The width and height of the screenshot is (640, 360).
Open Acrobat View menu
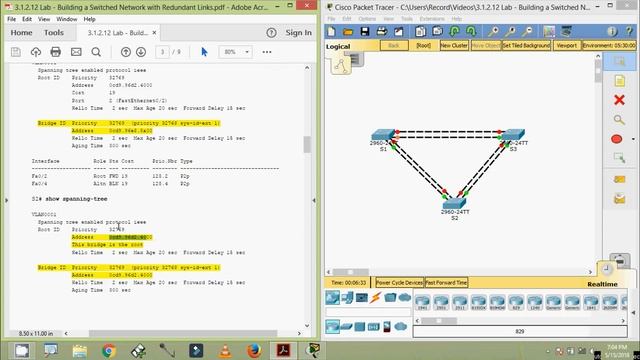pyautogui.click(x=44, y=19)
